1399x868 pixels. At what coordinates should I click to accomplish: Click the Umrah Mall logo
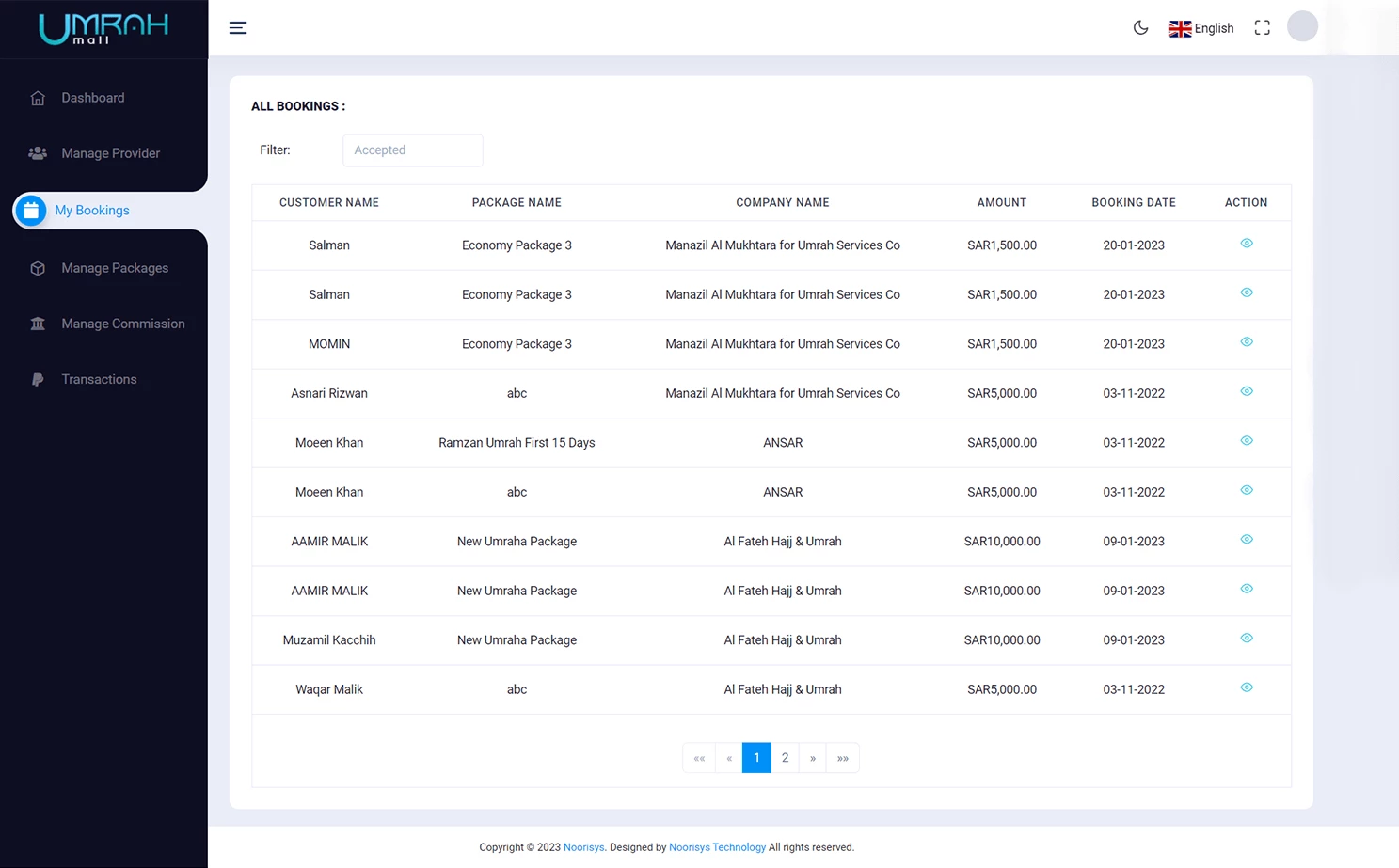point(103,27)
